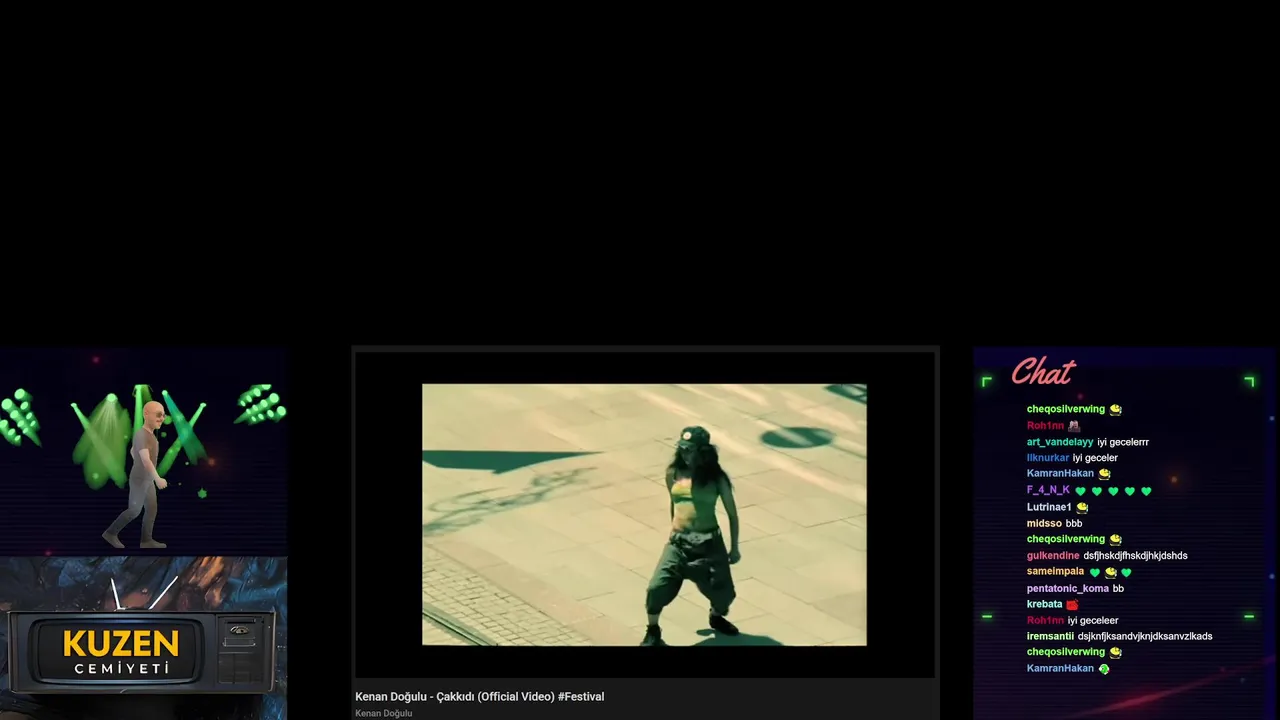This screenshot has width=1280, height=720.
Task: Click the first green heart after F_4_N_K
Action: point(1080,491)
